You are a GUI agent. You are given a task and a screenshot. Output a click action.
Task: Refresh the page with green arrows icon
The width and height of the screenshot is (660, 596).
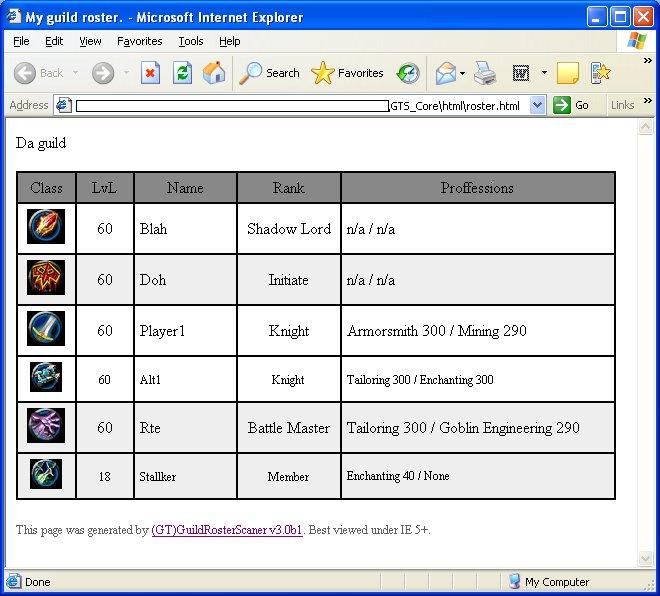[183, 73]
